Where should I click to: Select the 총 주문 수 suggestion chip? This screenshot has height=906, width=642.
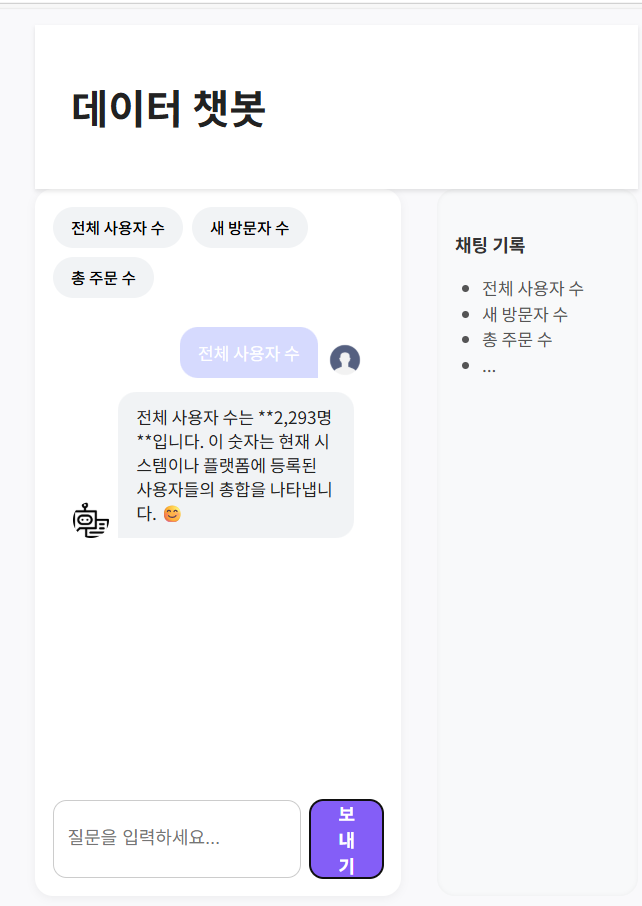(103, 278)
